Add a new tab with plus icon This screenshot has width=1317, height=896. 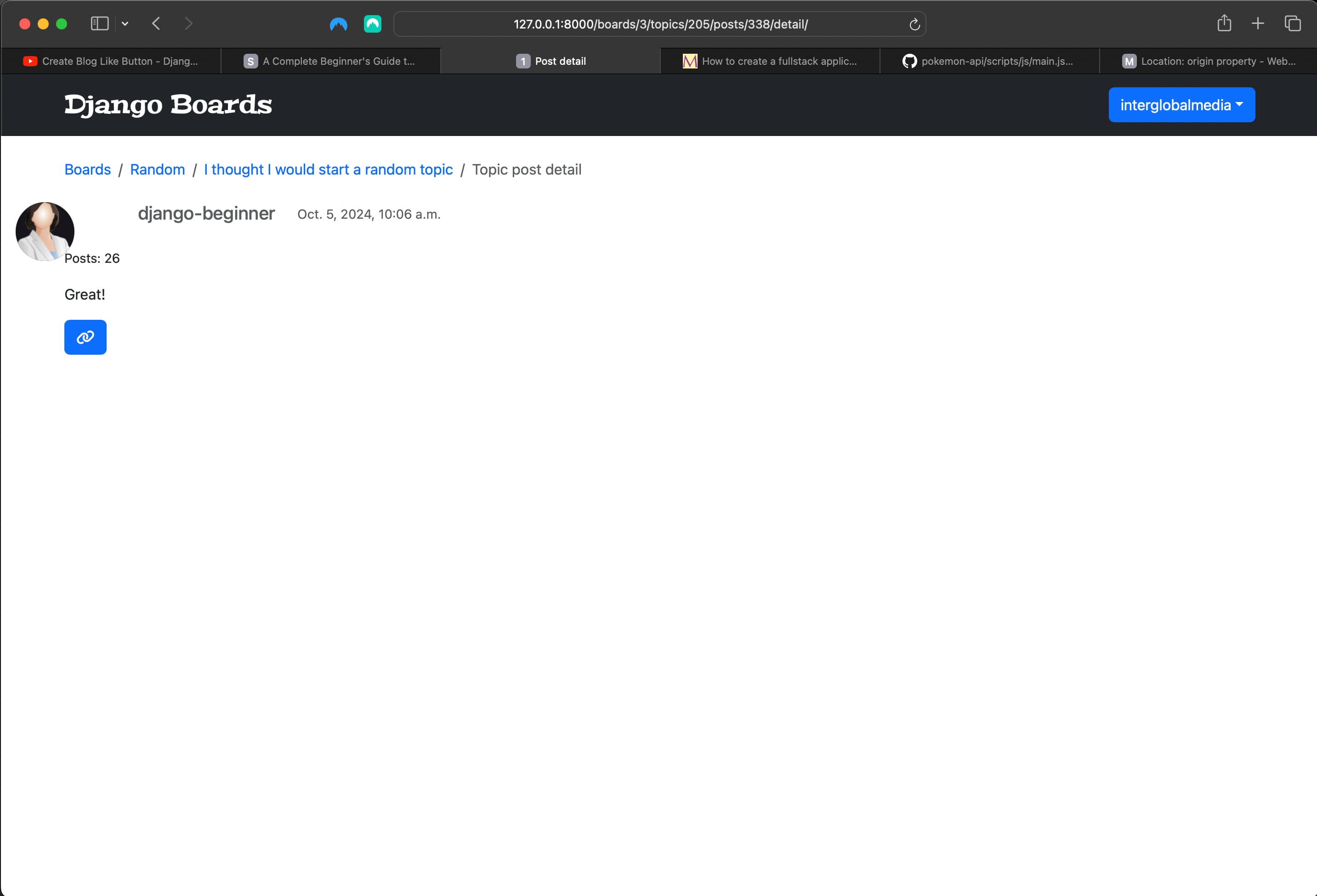(1258, 24)
